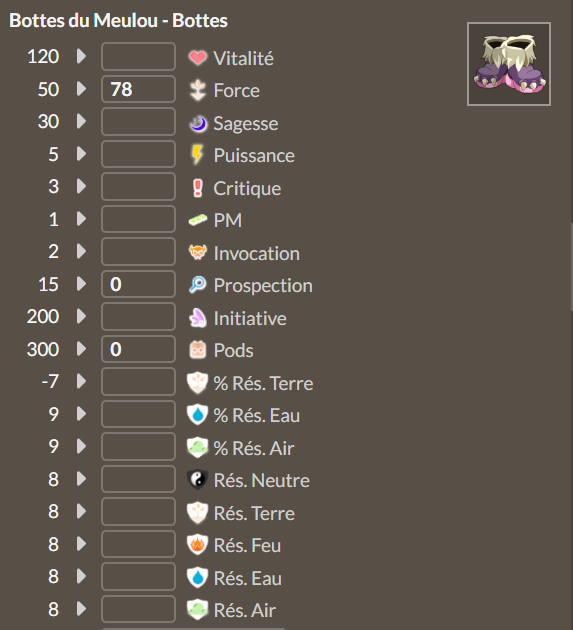Click the Rés. Feu flame shield icon

[x=197, y=544]
